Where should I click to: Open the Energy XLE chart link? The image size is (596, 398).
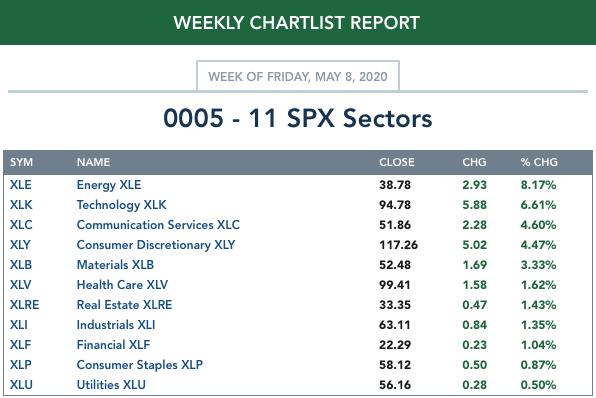click(x=109, y=185)
